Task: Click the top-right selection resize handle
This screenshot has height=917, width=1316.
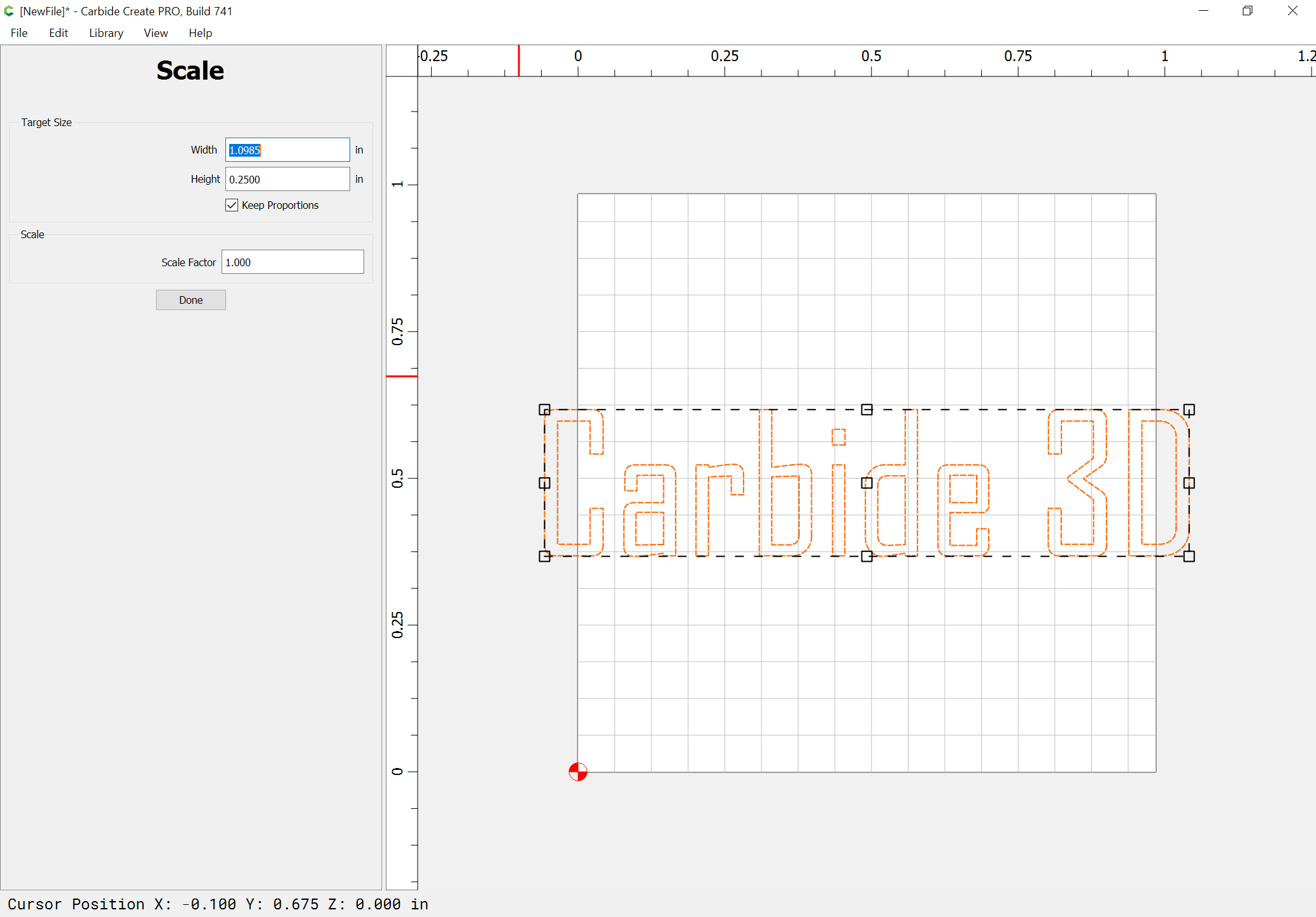Action: click(x=1189, y=409)
